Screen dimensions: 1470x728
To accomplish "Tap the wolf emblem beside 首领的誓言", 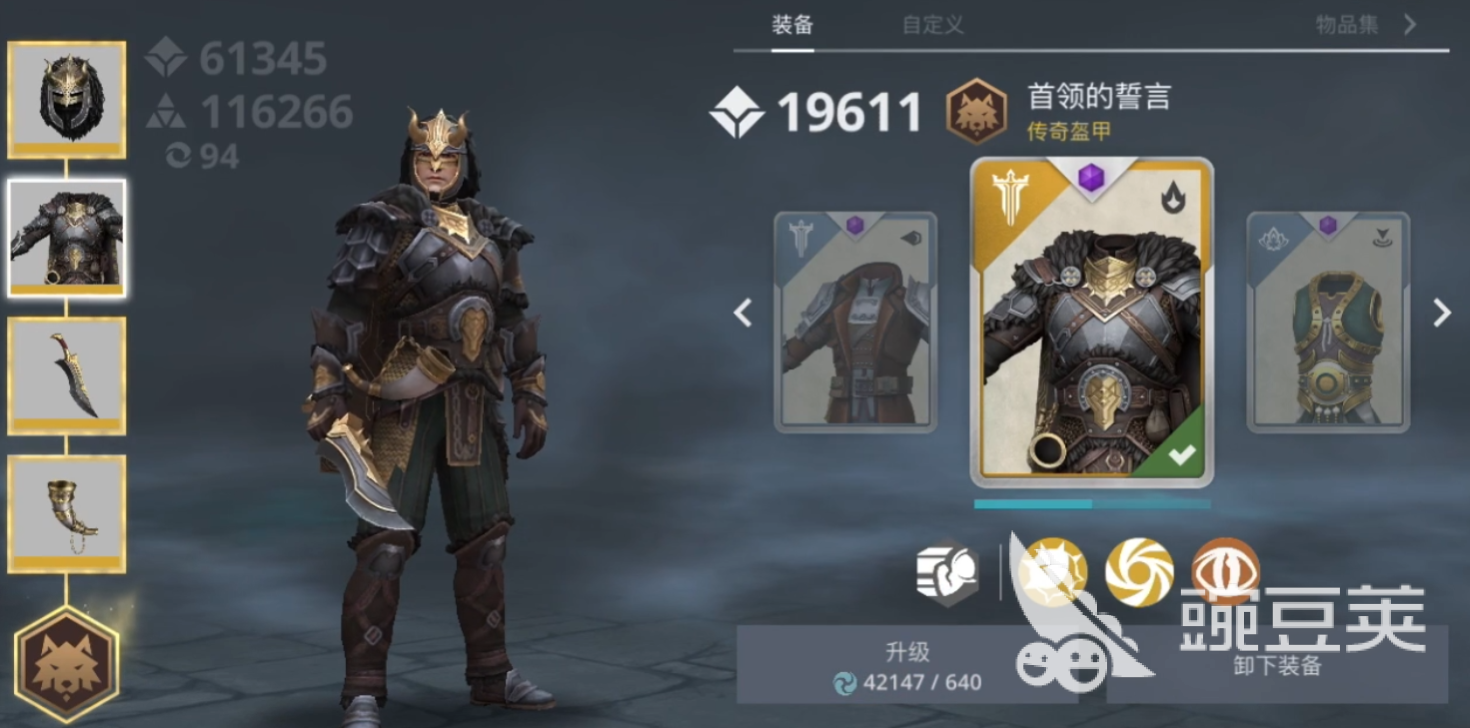I will pos(976,111).
